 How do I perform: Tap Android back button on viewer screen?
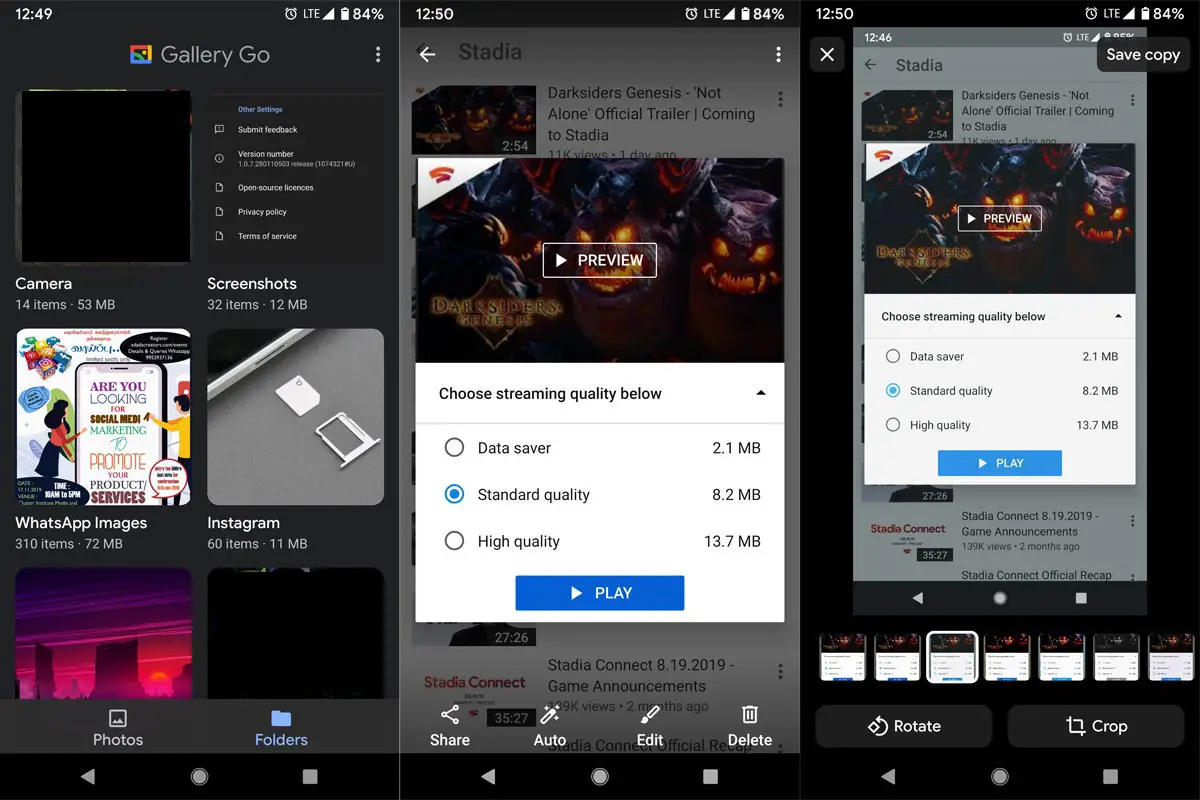(x=488, y=777)
